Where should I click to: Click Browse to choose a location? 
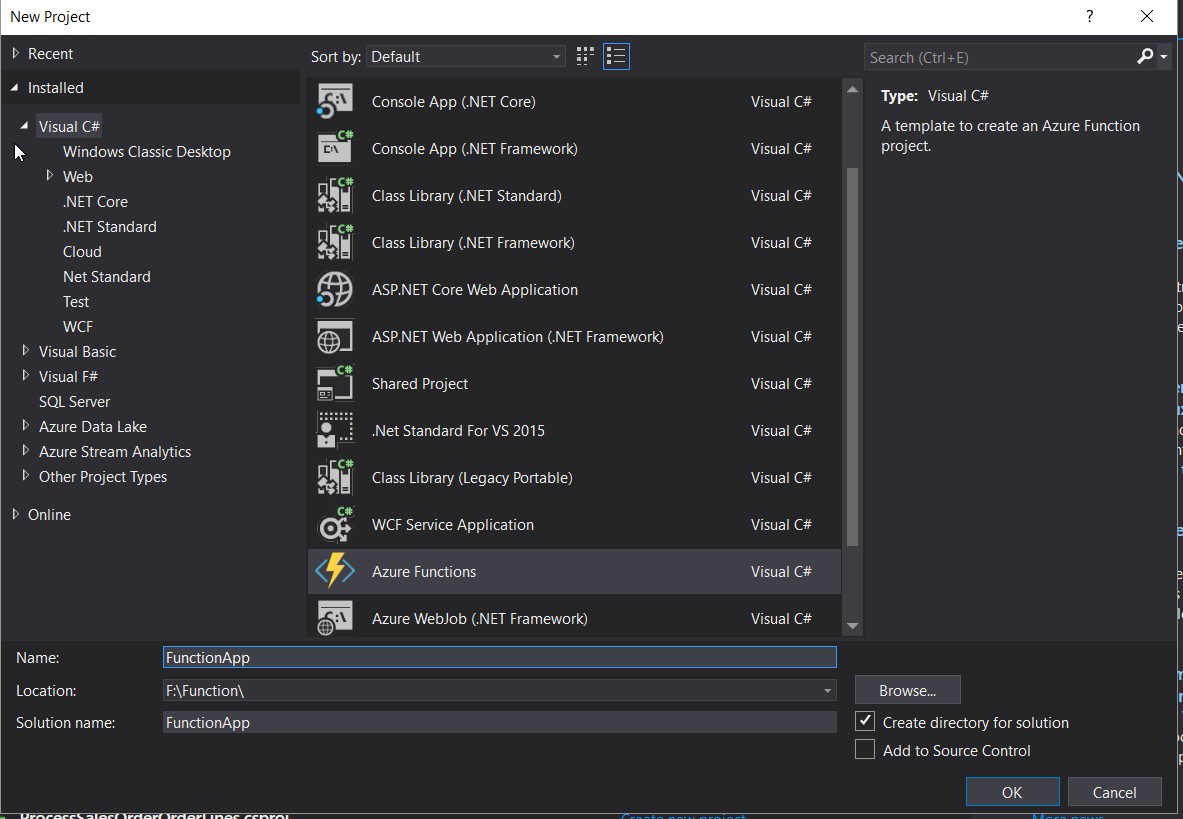[906, 689]
